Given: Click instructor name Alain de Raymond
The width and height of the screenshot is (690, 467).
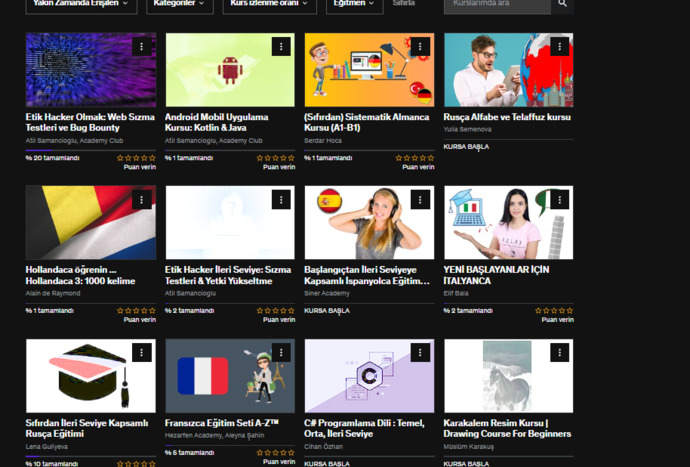Looking at the screenshot, I should tap(53, 293).
